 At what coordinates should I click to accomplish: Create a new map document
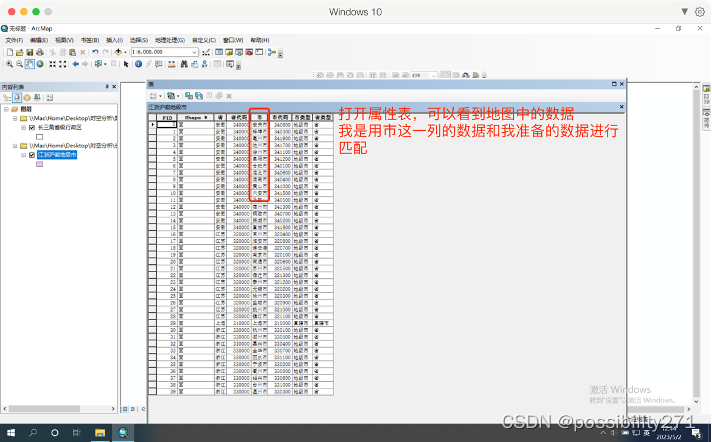(x=10, y=52)
